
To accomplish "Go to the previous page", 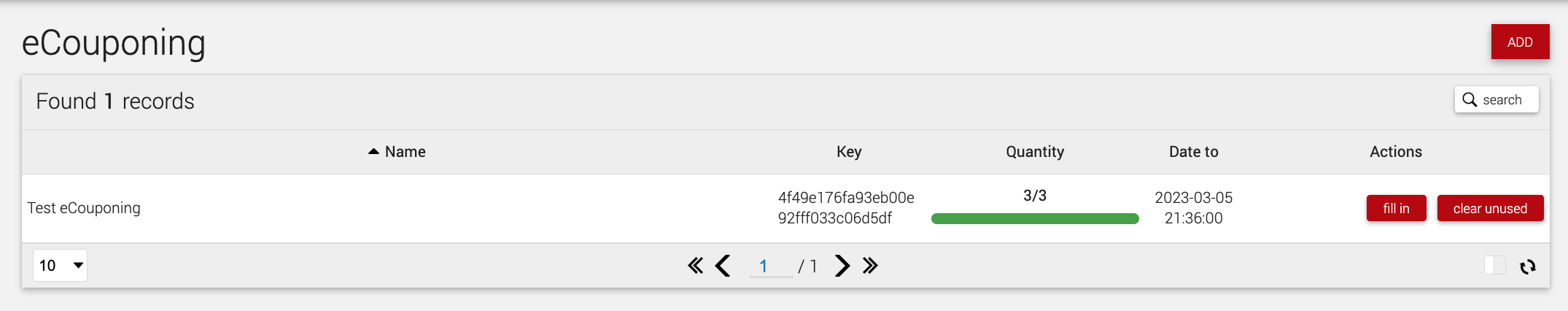I will tap(723, 266).
